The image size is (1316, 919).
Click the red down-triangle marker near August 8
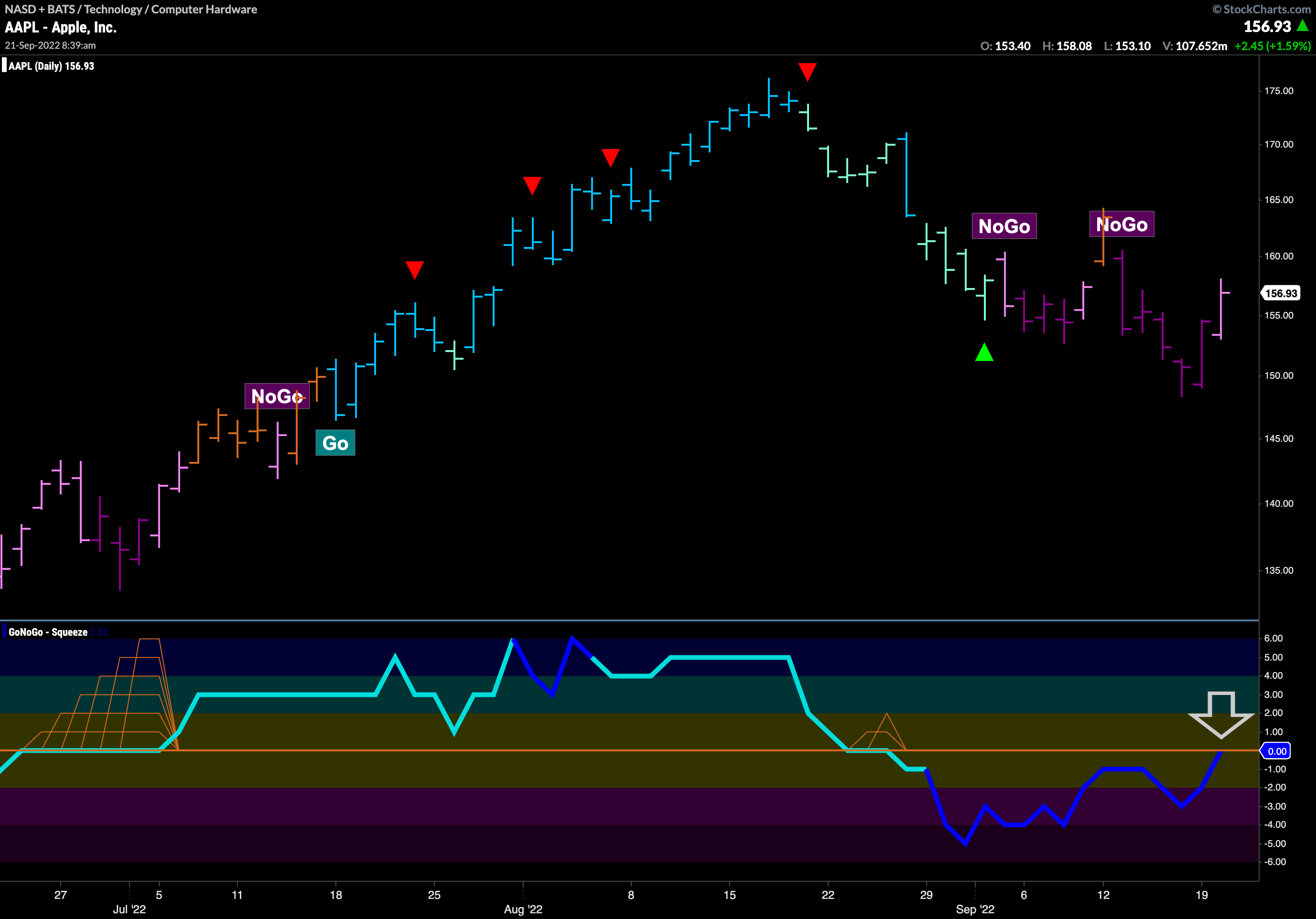tap(610, 157)
